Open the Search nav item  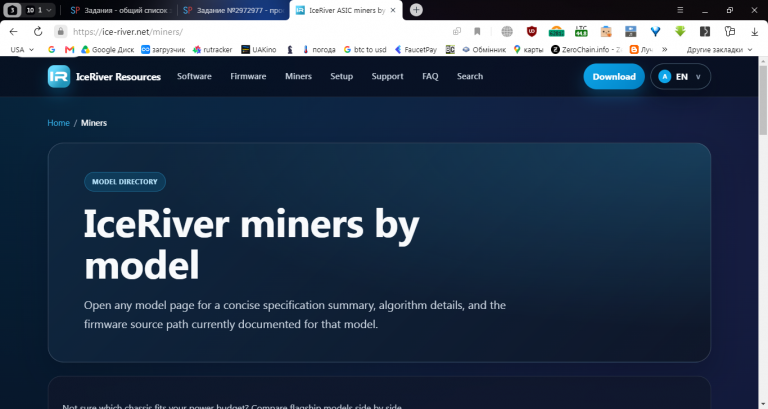click(x=470, y=76)
